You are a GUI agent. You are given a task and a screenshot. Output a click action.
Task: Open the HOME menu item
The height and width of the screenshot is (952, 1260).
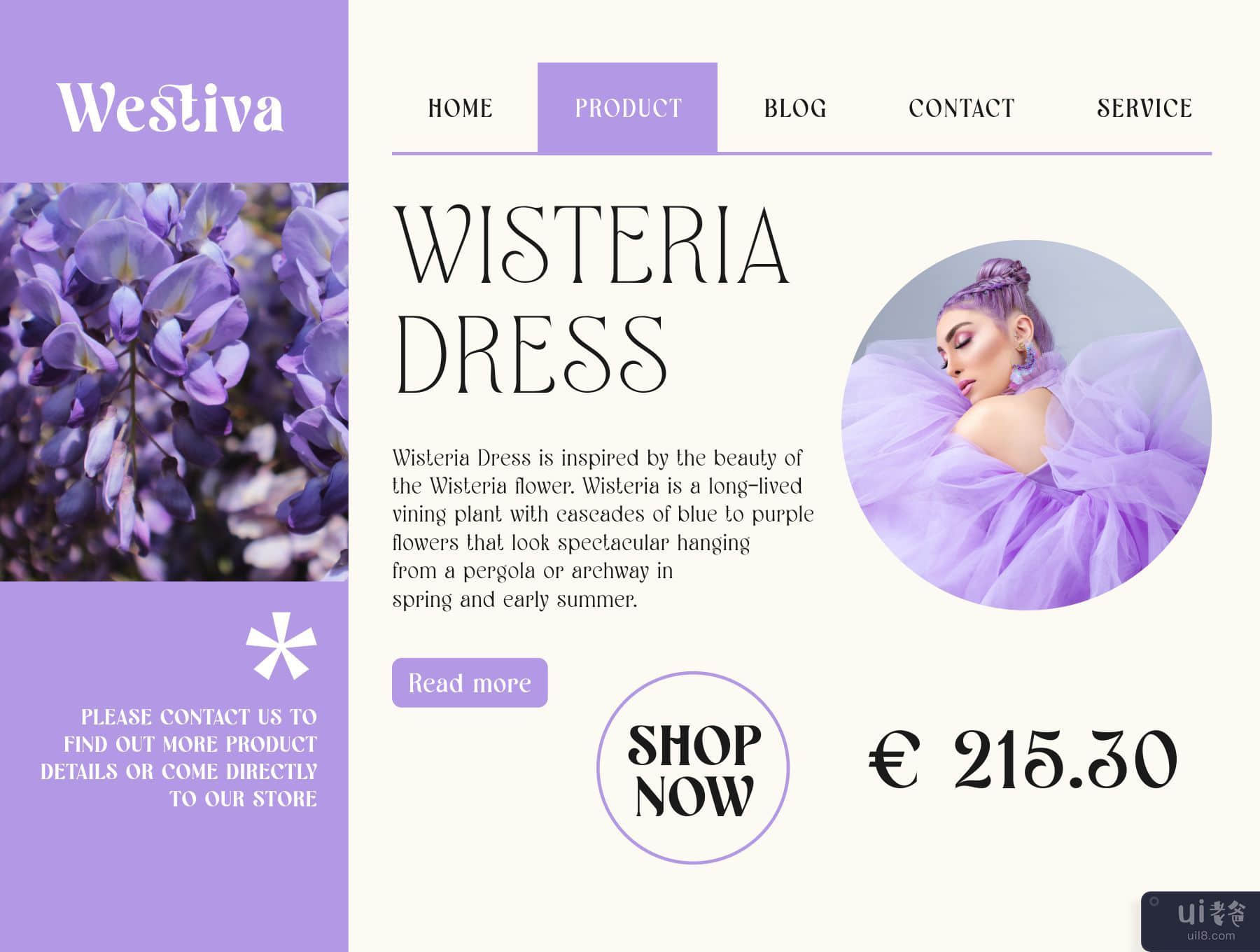pyautogui.click(x=460, y=108)
